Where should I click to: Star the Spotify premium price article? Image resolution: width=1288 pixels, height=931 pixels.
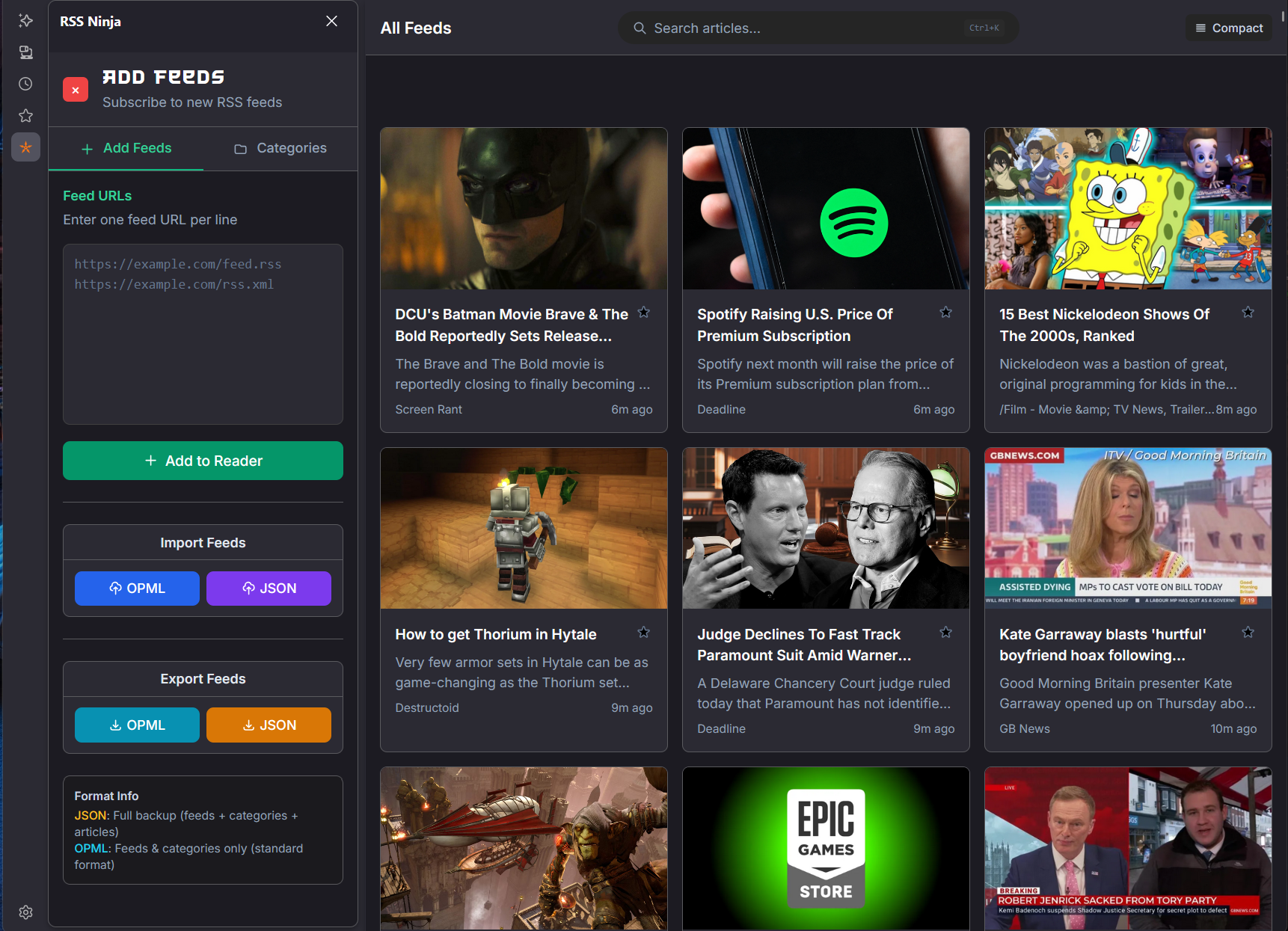pyautogui.click(x=945, y=312)
